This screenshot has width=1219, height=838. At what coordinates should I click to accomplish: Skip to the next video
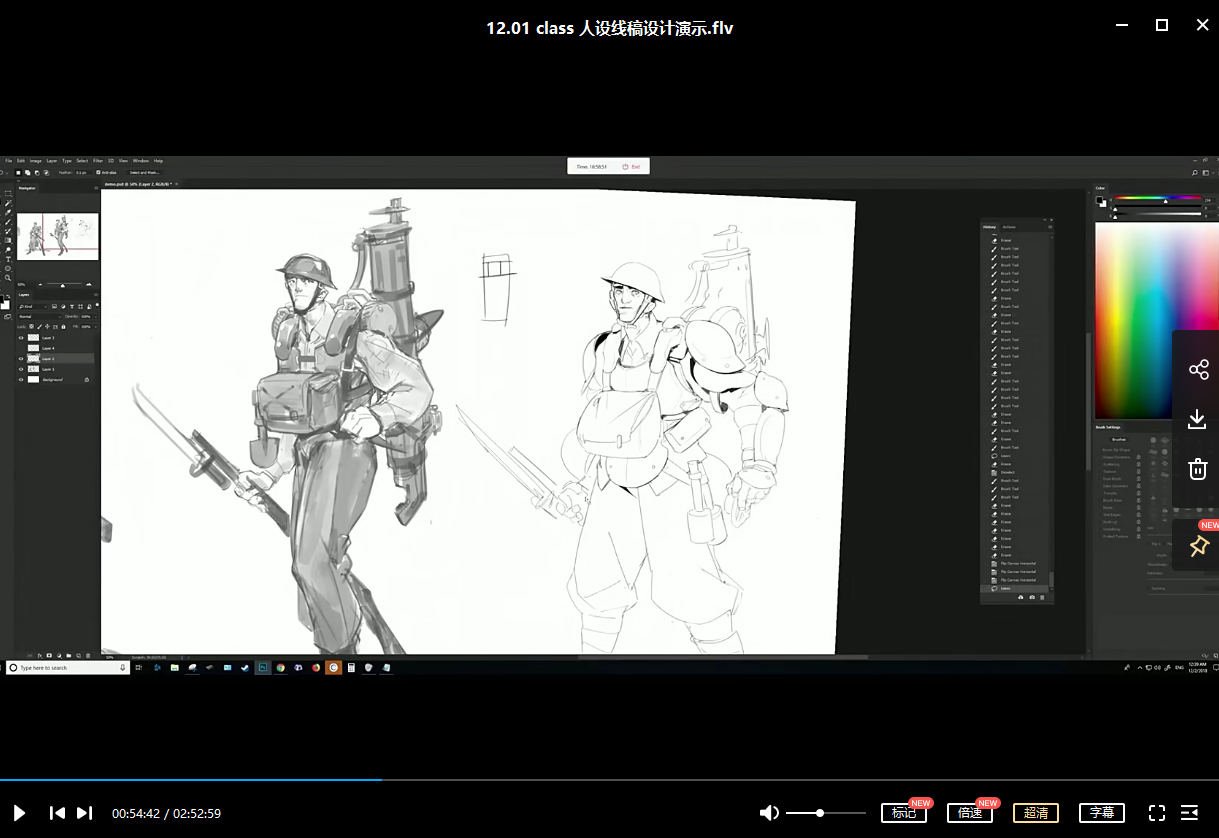pyautogui.click(x=85, y=813)
